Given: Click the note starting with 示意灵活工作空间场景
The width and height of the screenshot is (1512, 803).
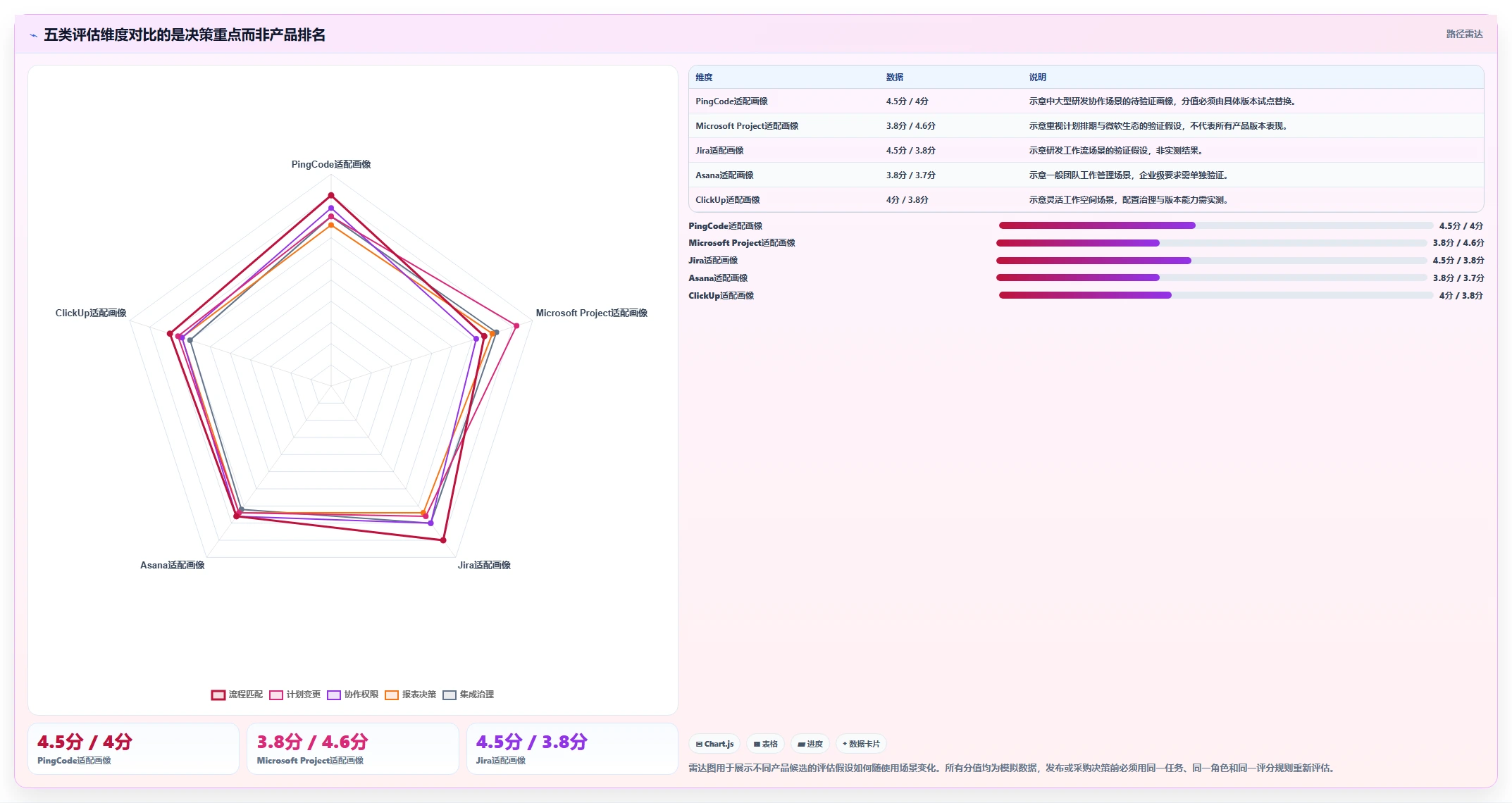Looking at the screenshot, I should (1129, 200).
